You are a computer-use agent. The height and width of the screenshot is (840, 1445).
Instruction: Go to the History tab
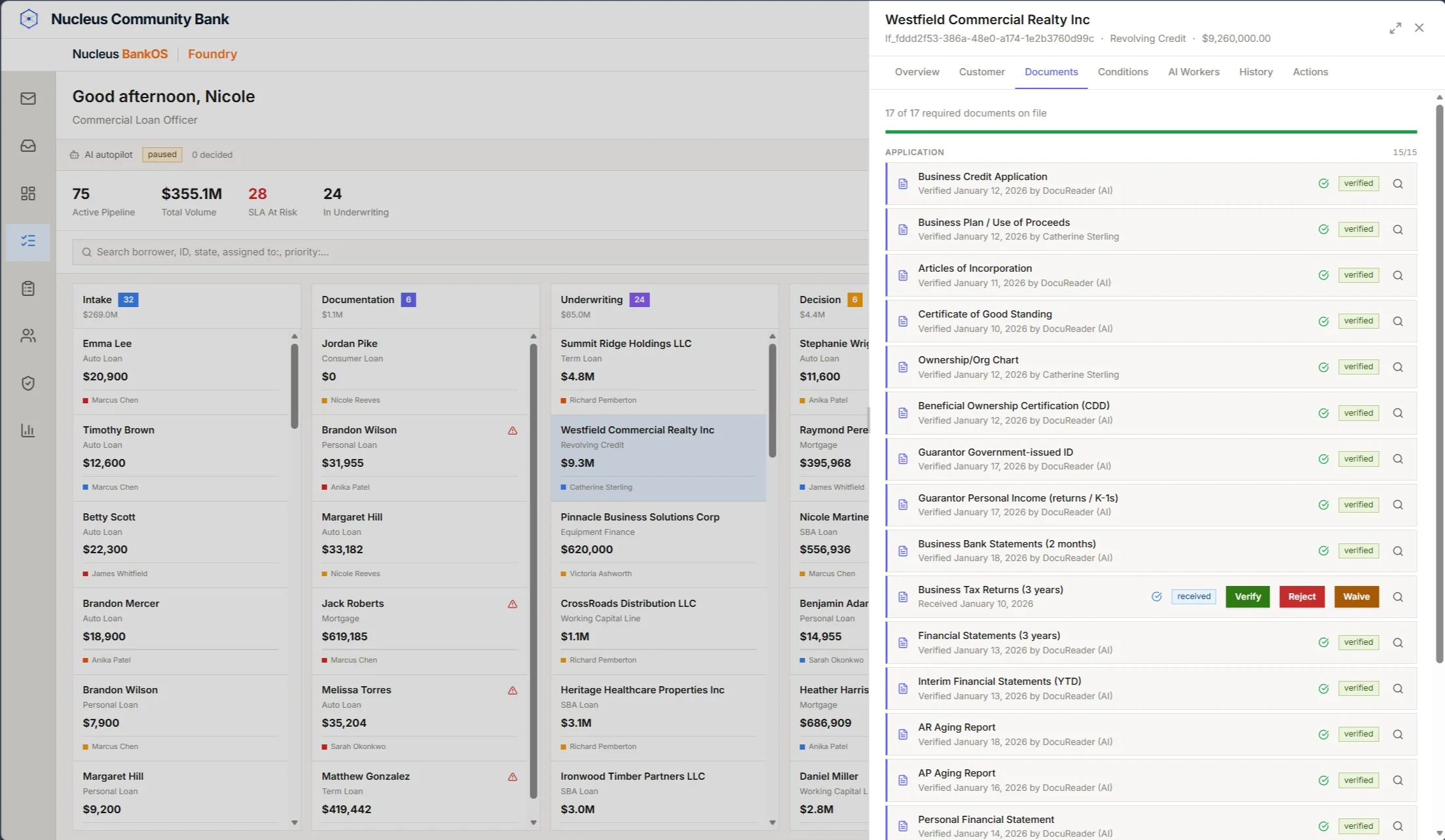coord(1256,72)
